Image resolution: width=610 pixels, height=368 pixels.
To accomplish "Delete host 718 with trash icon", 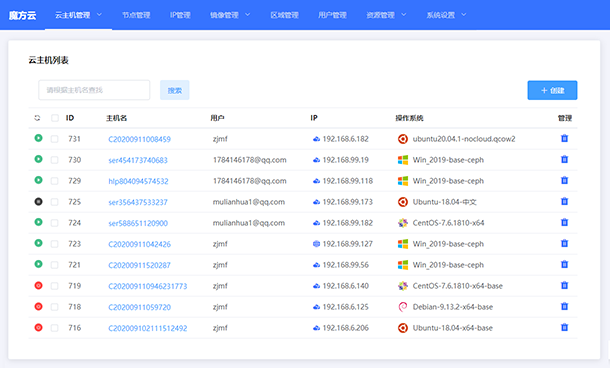I will 564,307.
